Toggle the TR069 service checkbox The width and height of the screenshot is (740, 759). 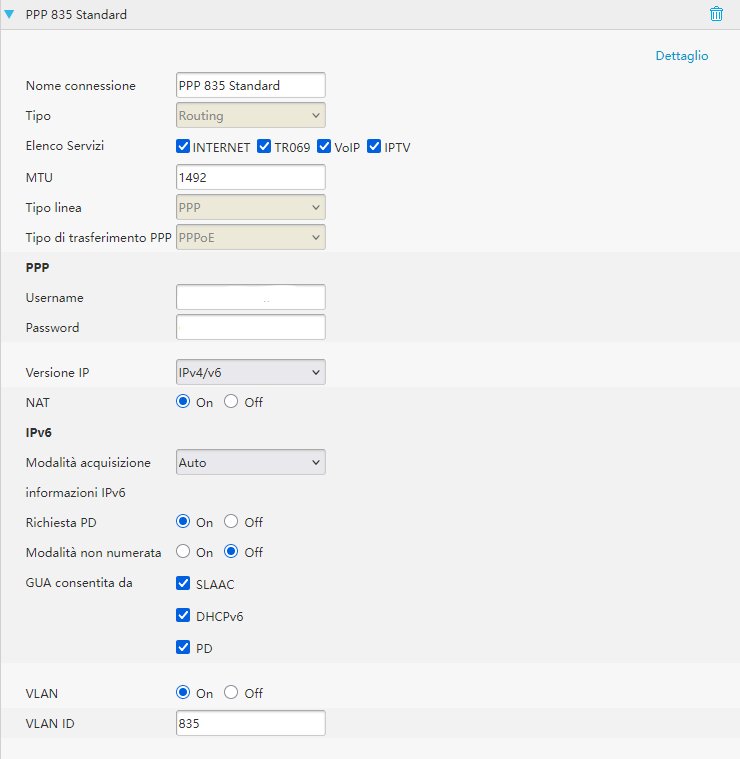coord(265,147)
